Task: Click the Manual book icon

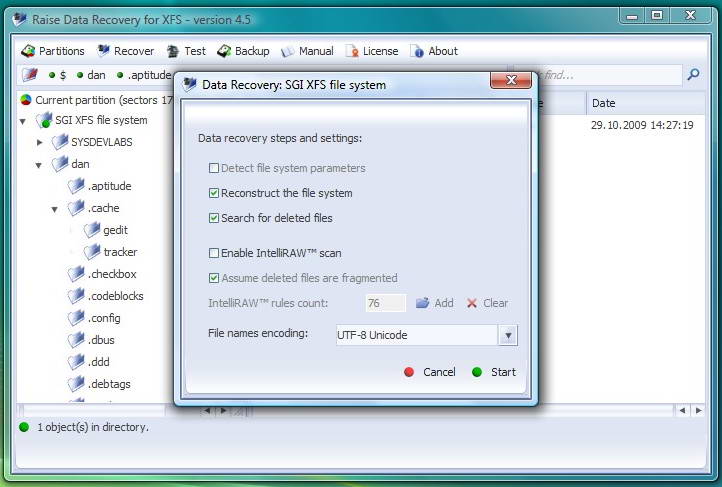Action: tap(287, 52)
